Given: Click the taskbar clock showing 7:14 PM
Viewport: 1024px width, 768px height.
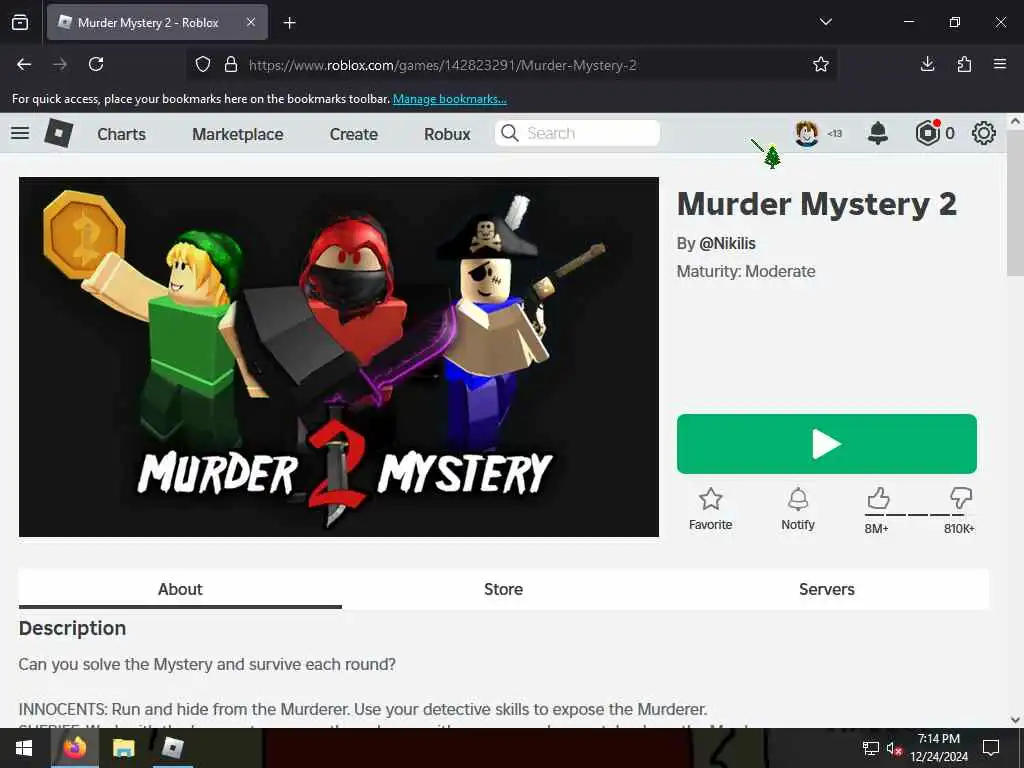Looking at the screenshot, I should point(938,748).
